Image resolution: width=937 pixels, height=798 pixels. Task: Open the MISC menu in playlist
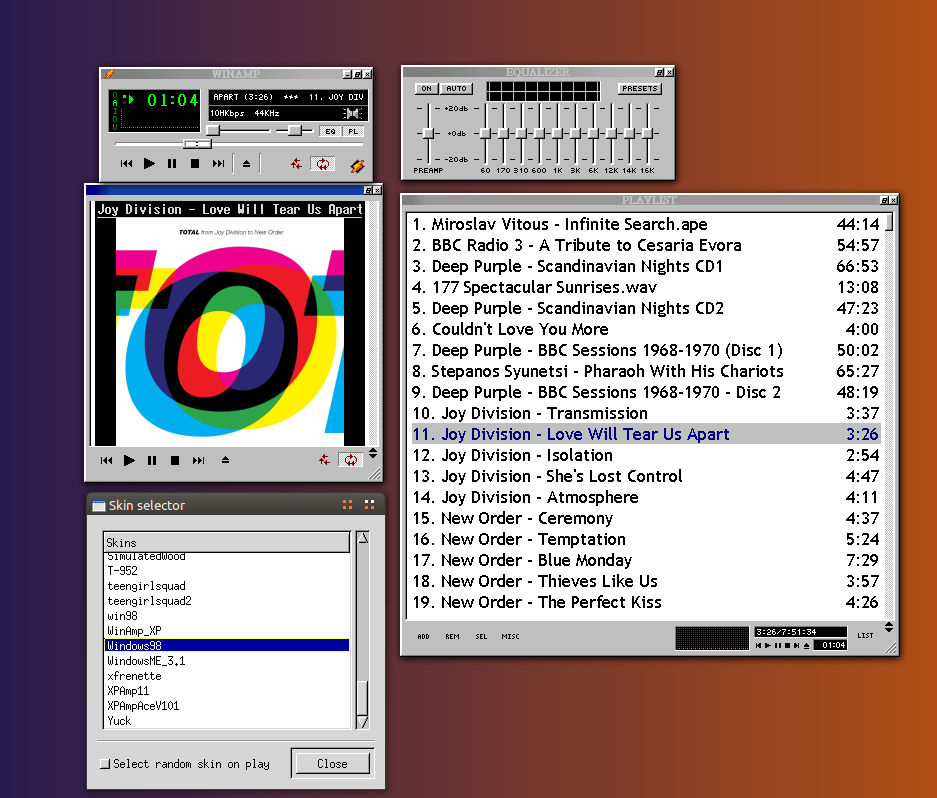click(x=510, y=636)
